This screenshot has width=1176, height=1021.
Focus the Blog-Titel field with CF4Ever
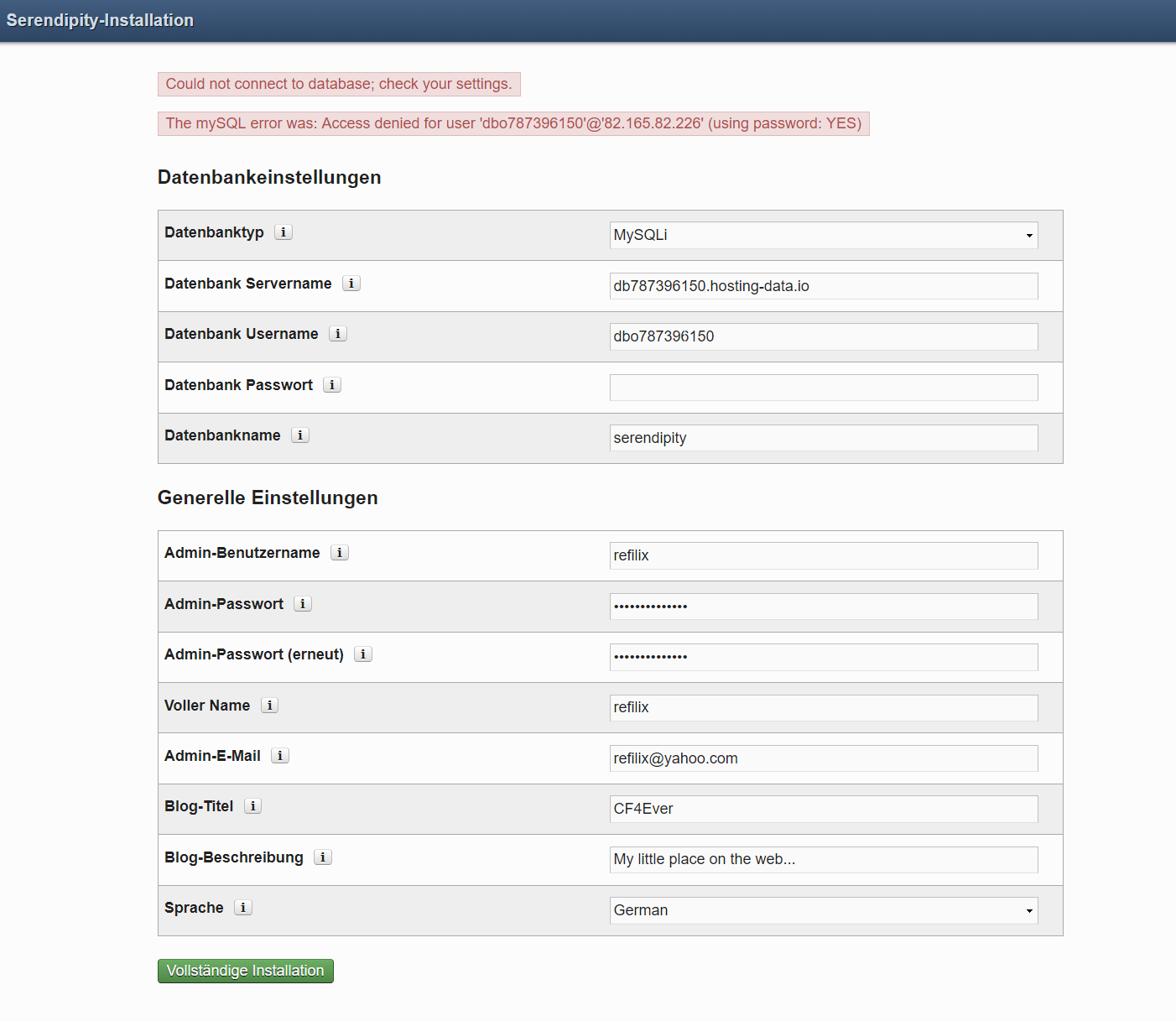tap(823, 809)
